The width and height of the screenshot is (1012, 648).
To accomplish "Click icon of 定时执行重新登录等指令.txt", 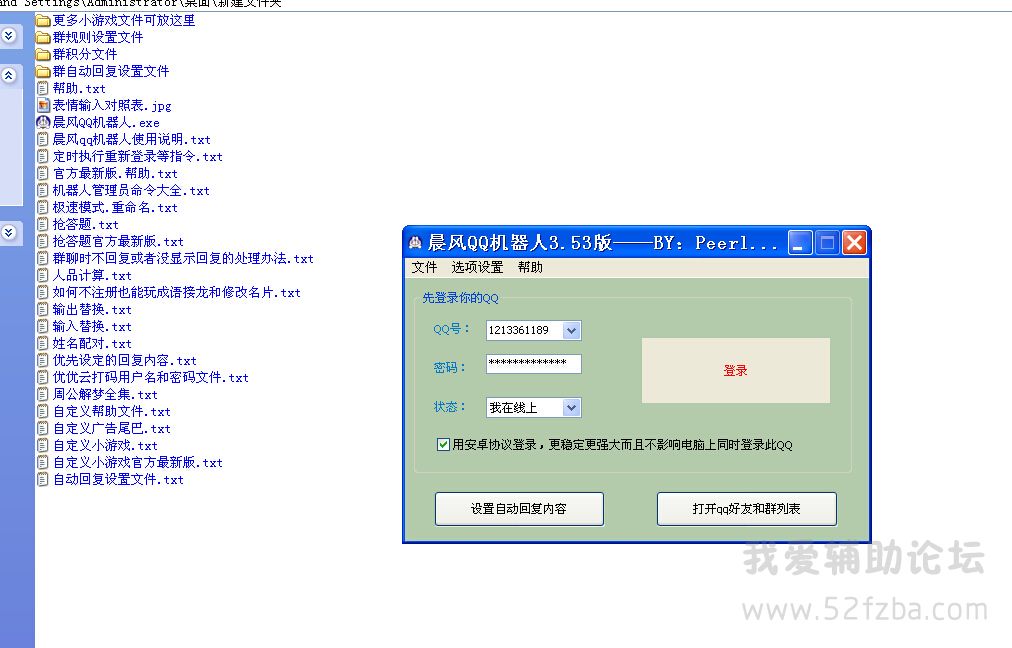I will point(43,156).
